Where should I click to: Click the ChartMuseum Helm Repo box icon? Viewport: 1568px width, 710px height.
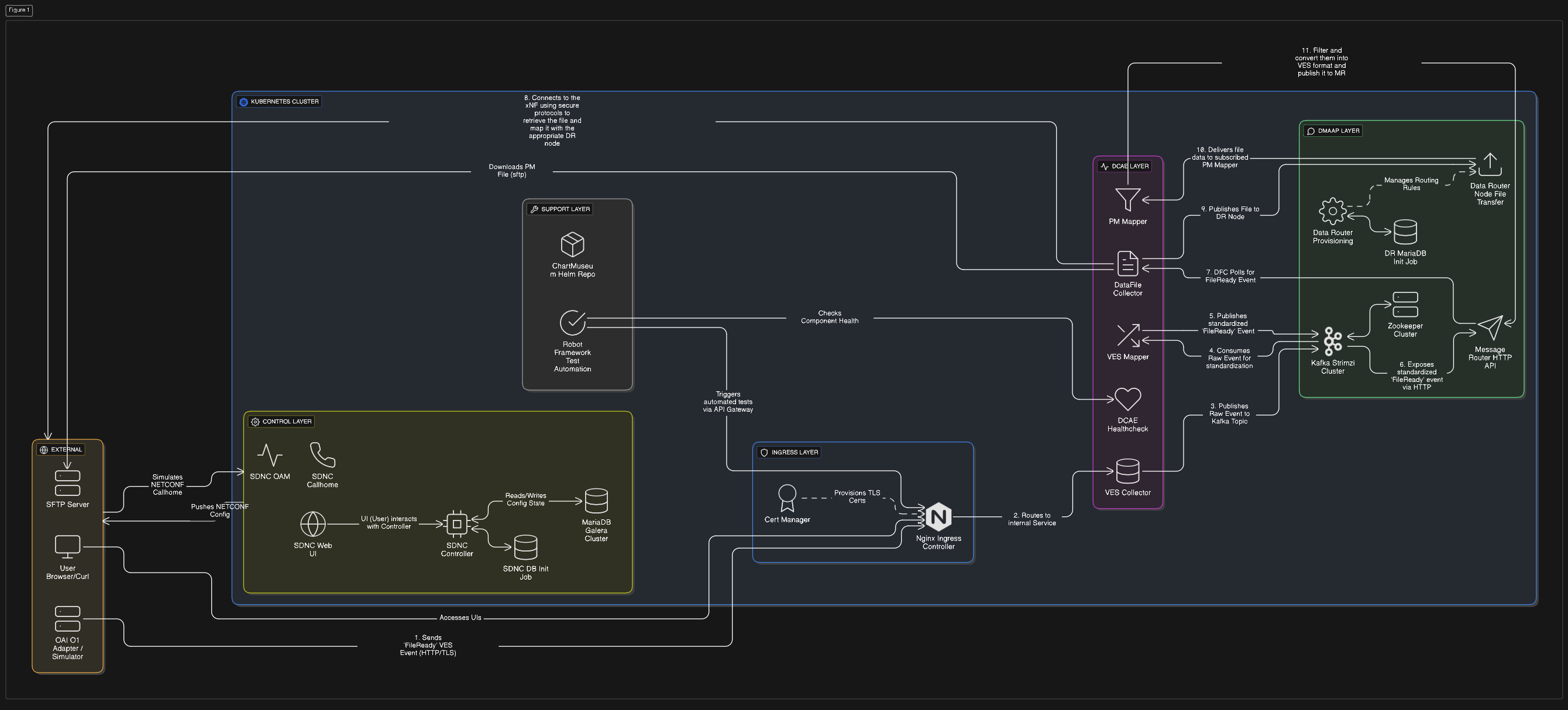(572, 244)
